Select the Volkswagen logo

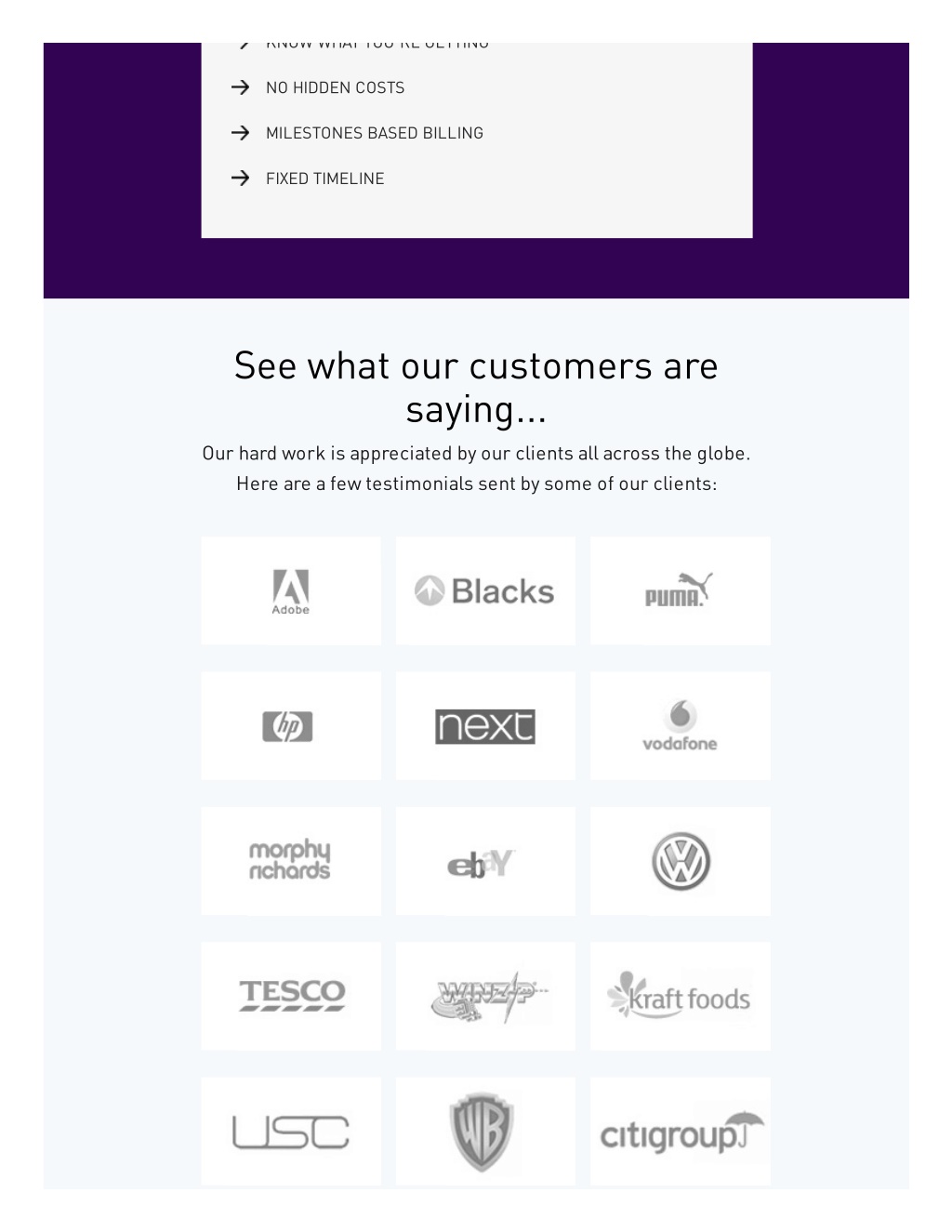pyautogui.click(x=681, y=861)
